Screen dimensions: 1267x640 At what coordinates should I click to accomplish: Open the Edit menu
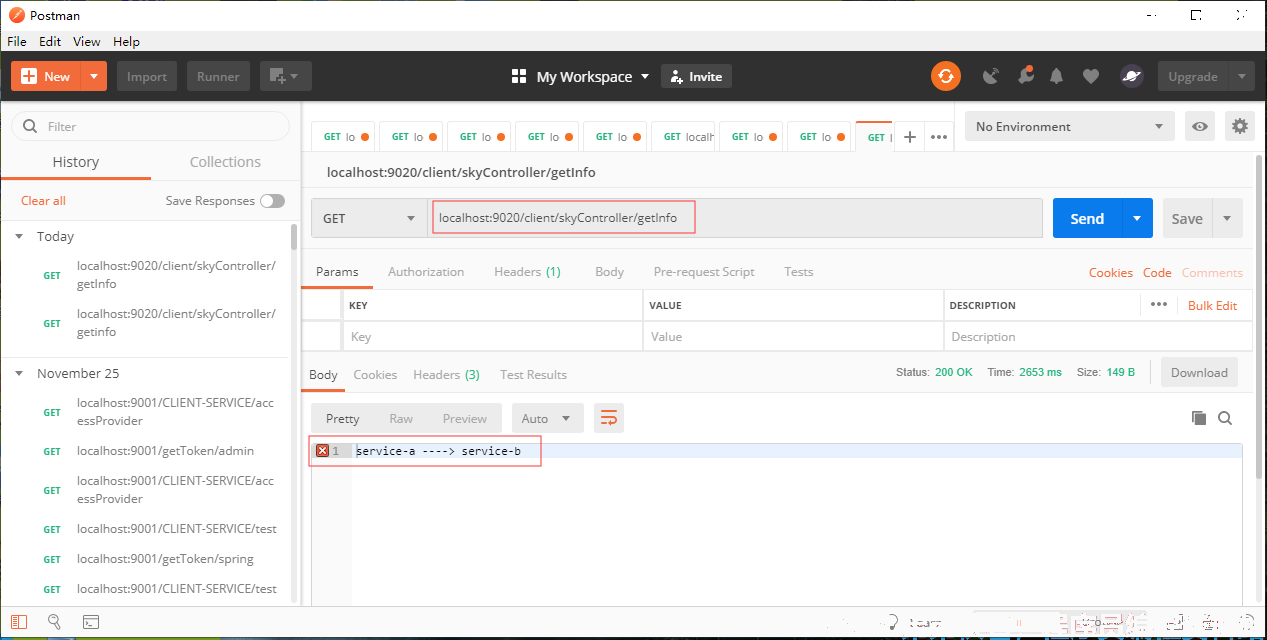pyautogui.click(x=50, y=41)
